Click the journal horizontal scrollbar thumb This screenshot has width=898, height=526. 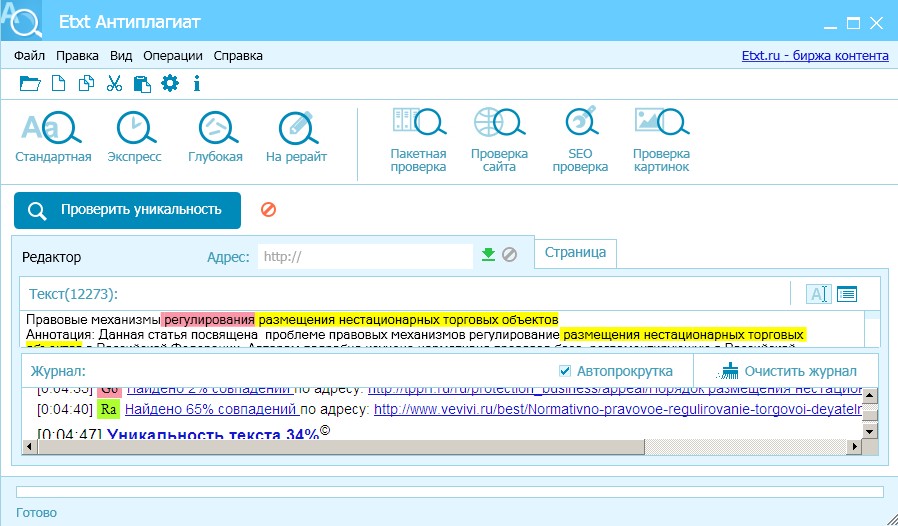coord(341,446)
